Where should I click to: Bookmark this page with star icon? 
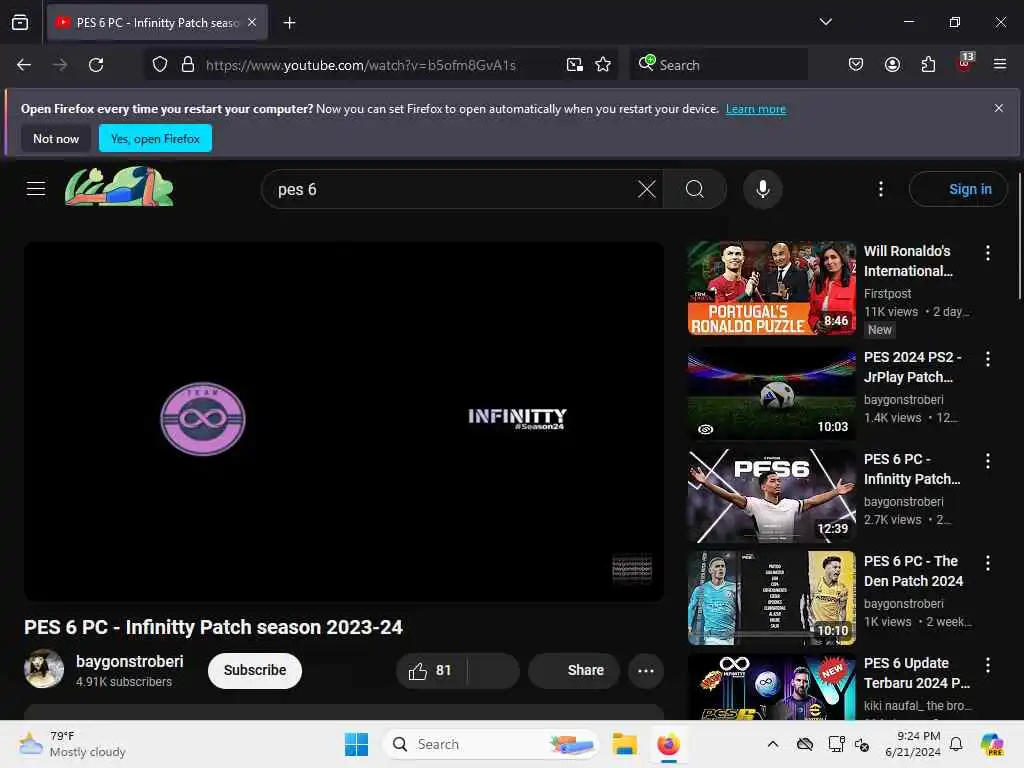coord(603,65)
